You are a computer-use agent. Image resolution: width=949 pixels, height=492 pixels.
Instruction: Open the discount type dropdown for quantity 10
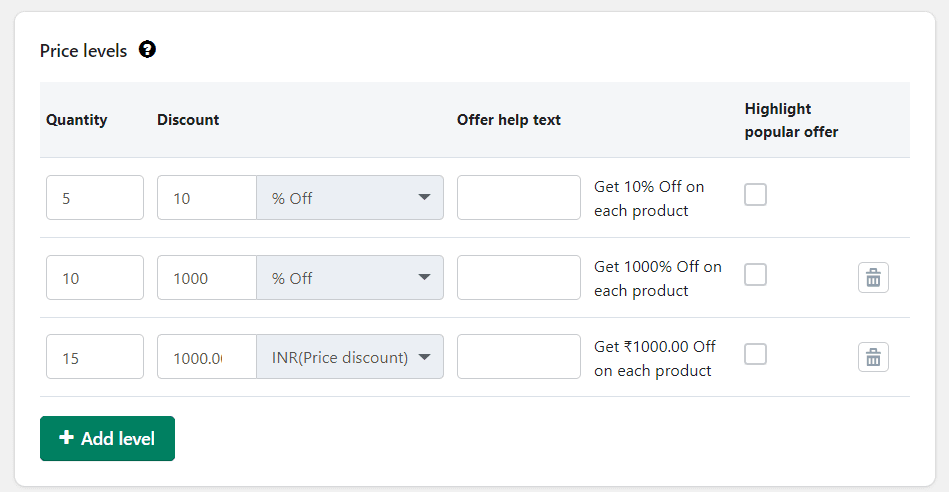click(x=350, y=278)
